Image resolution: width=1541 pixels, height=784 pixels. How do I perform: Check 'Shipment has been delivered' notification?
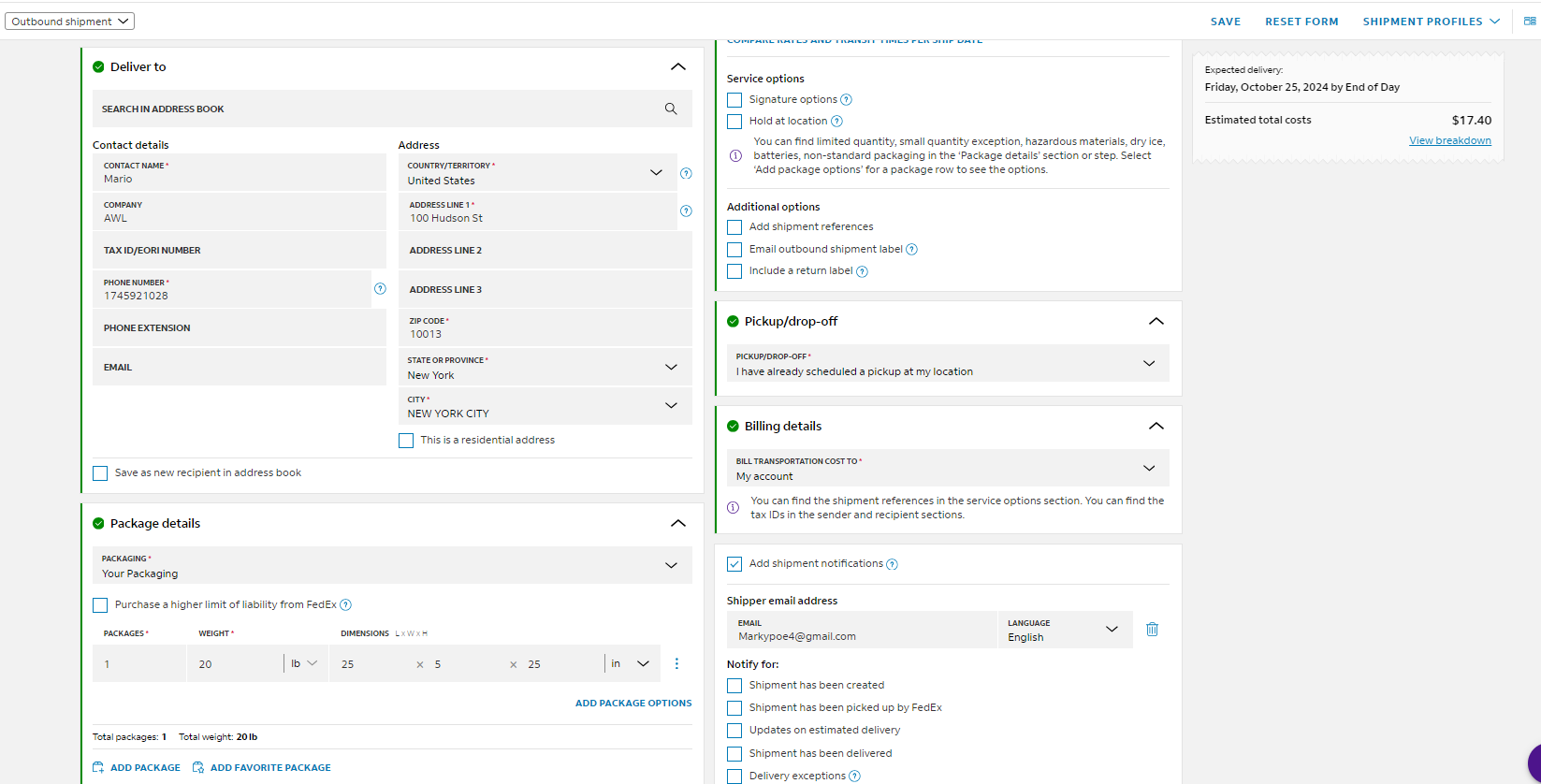pyautogui.click(x=734, y=754)
